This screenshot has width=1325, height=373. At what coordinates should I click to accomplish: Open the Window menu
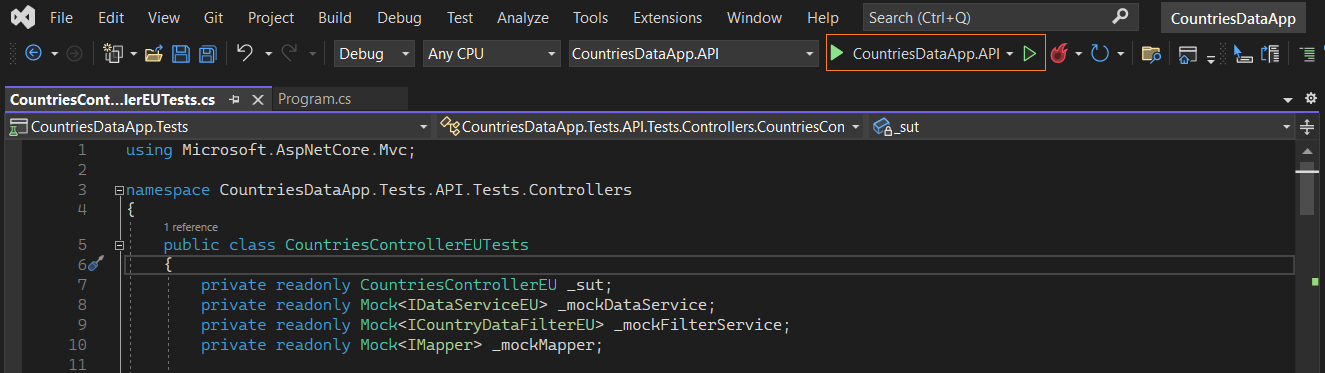[755, 18]
